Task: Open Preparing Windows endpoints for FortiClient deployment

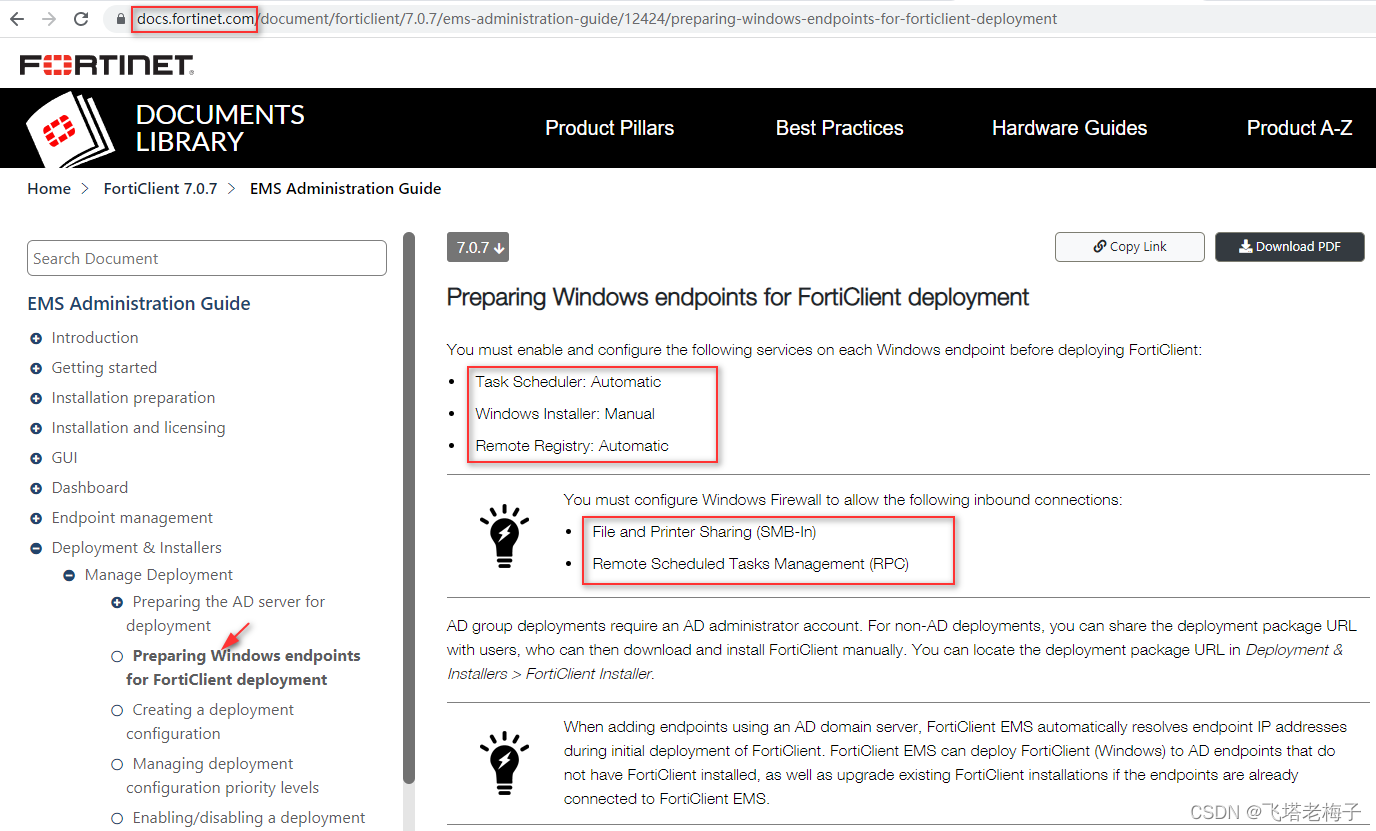Action: pos(243,668)
